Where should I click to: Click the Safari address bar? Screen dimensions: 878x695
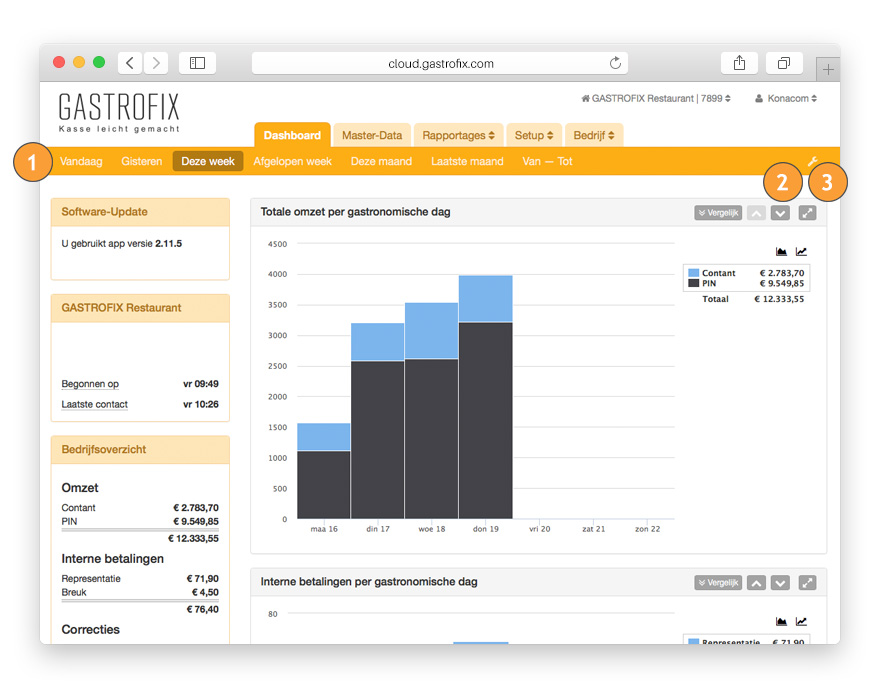point(440,63)
